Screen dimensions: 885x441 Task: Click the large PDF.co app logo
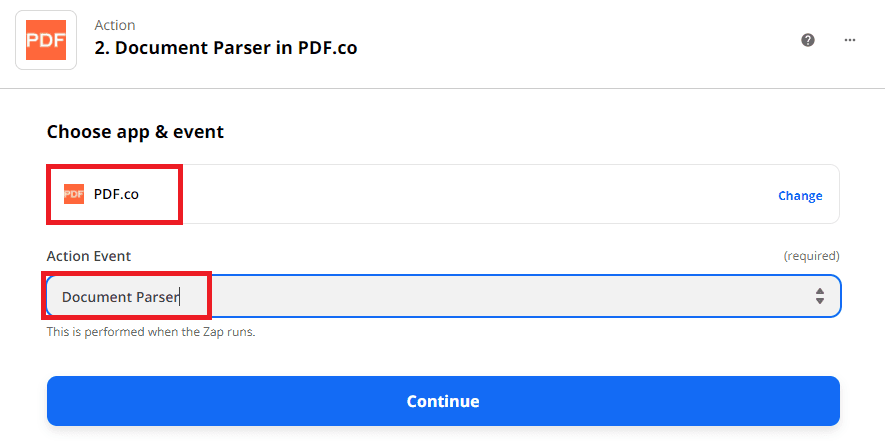tap(46, 39)
